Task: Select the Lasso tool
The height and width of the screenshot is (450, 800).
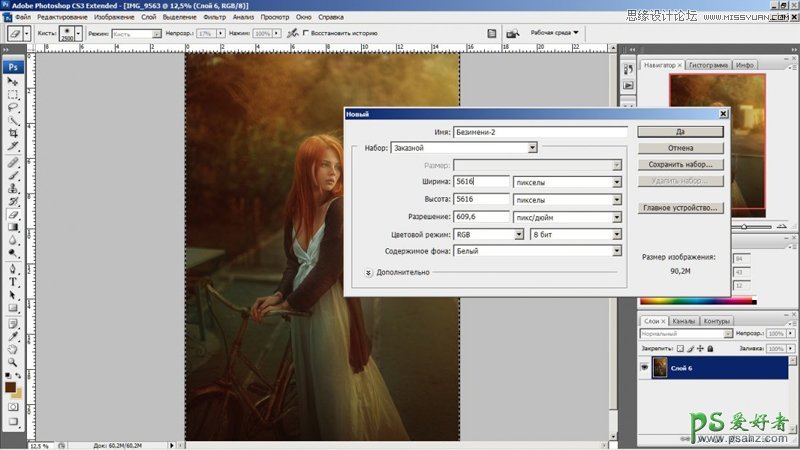Action: (13, 106)
